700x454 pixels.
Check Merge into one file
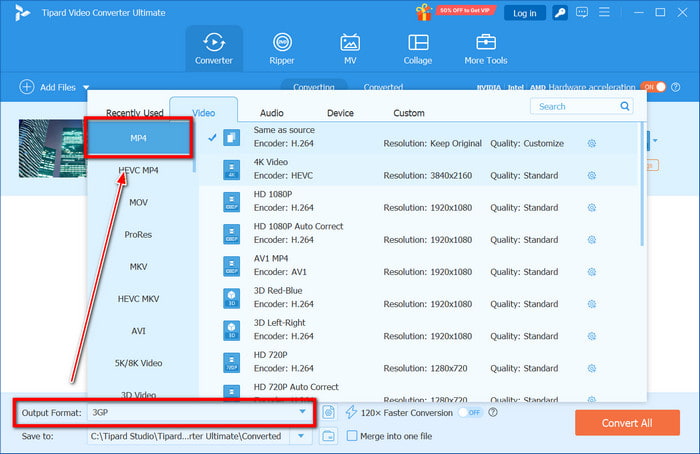pos(352,435)
